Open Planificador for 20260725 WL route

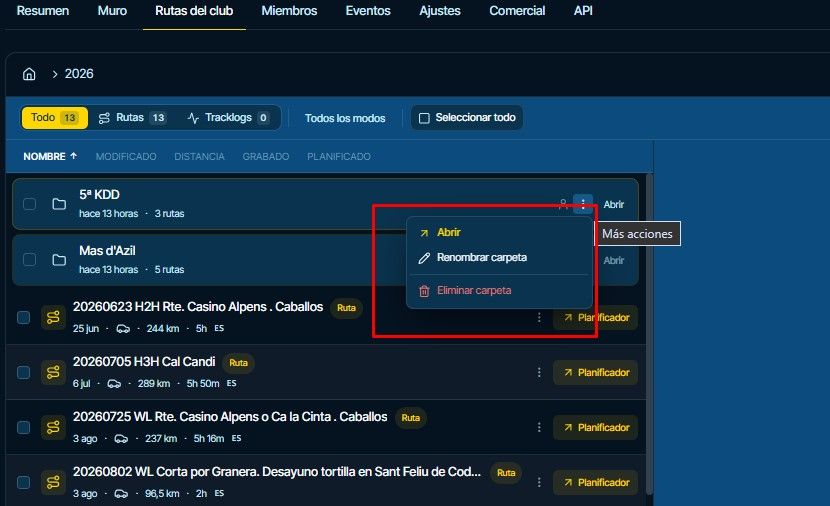(x=596, y=428)
